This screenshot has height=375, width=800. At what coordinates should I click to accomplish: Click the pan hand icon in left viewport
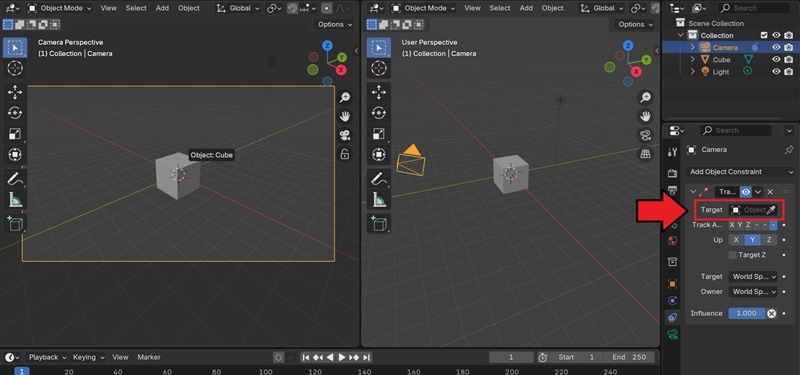point(345,116)
